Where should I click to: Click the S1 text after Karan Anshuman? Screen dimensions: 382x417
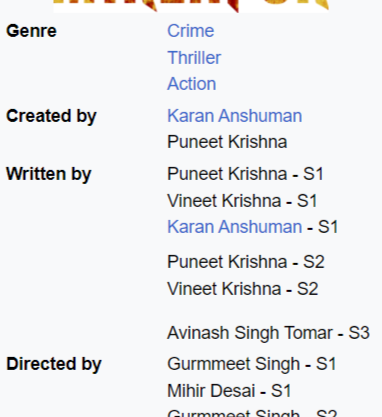pos(328,227)
